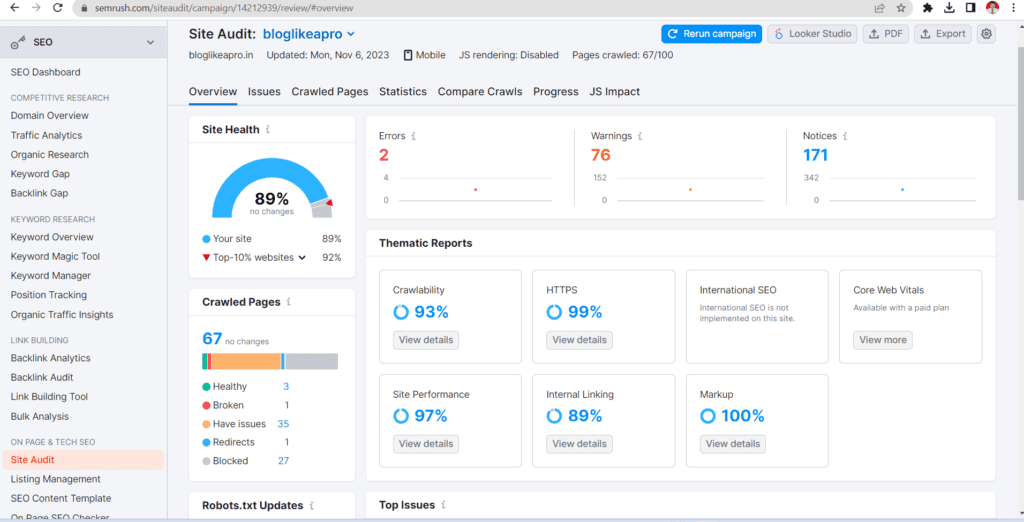Open Site Audit settings gear icon
Viewport: 1024px width, 522px height.
(986, 34)
